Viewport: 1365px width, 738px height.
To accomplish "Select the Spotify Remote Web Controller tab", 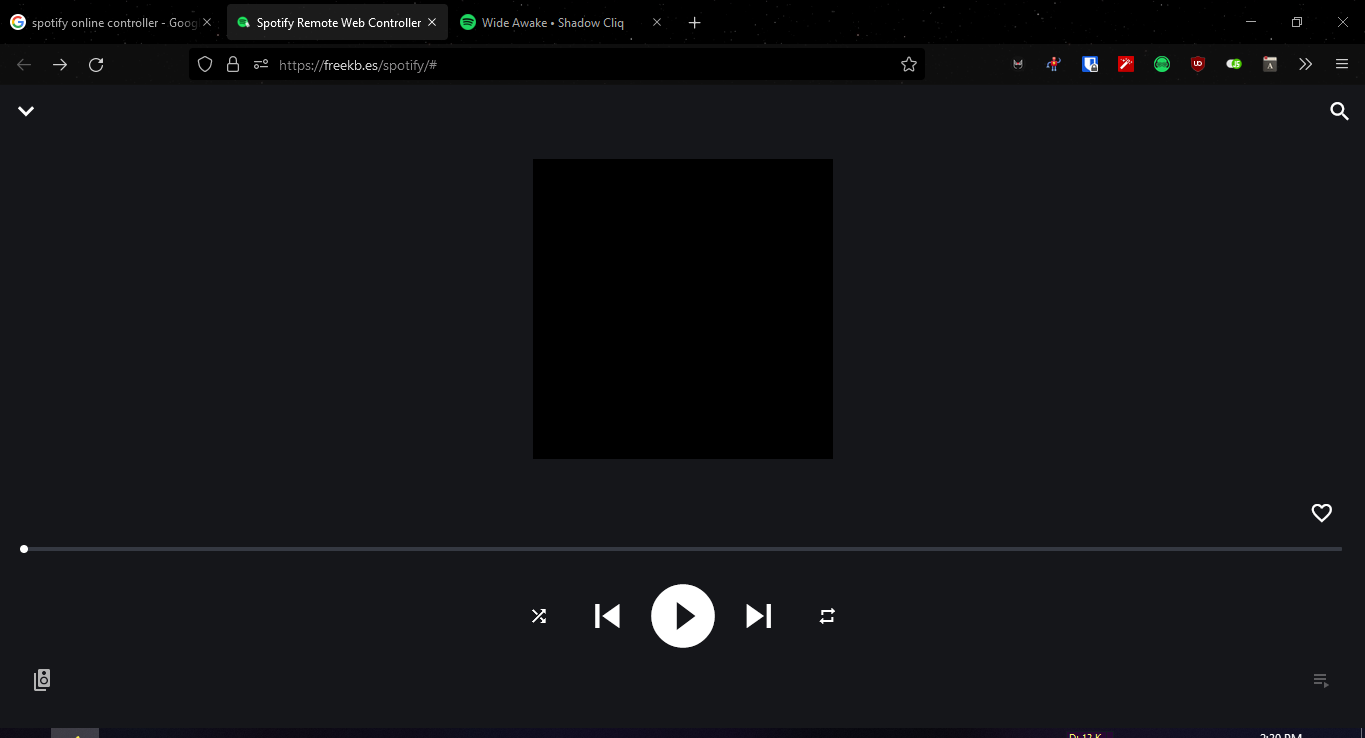I will [338, 22].
